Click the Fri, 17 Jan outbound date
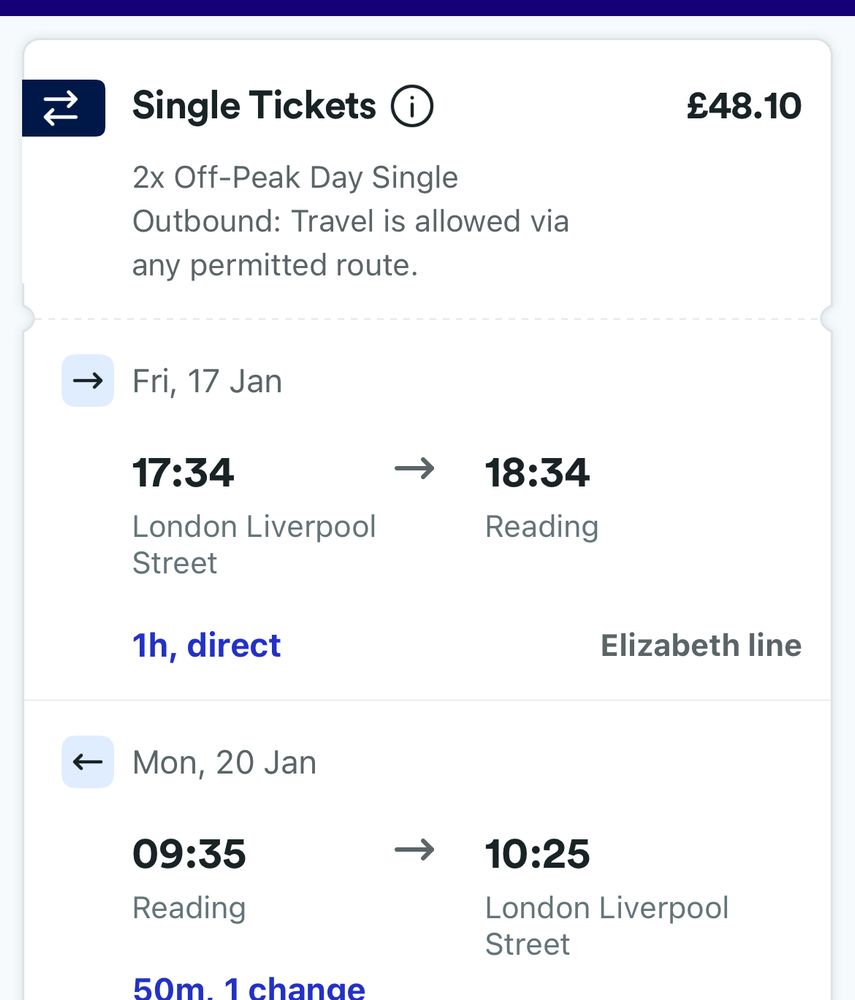 point(207,381)
